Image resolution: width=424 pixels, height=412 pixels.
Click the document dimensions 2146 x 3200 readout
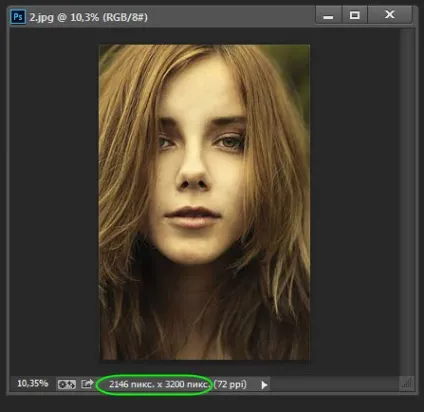click(159, 385)
